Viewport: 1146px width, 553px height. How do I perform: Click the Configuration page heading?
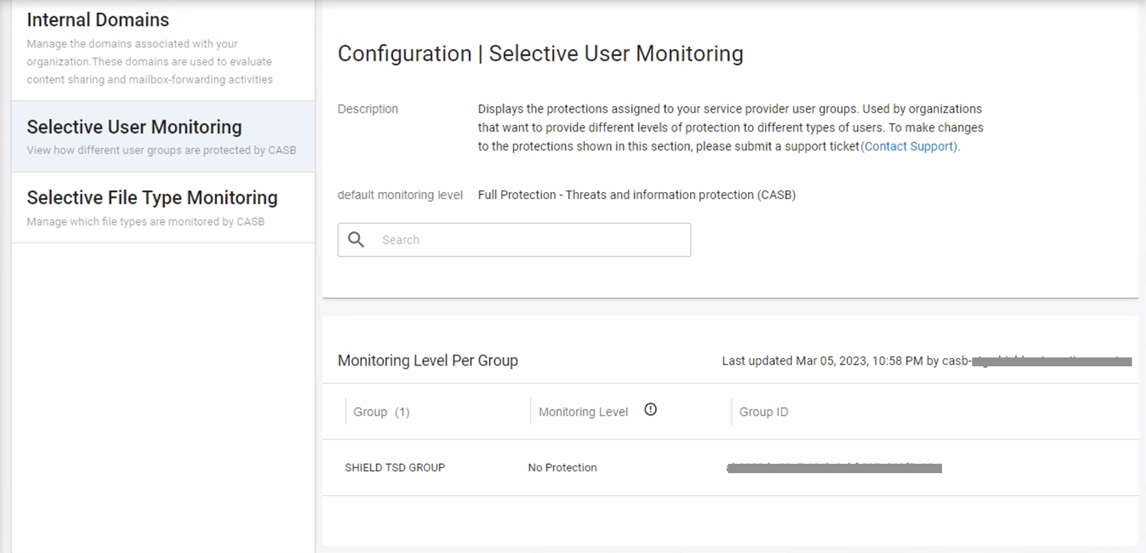540,54
